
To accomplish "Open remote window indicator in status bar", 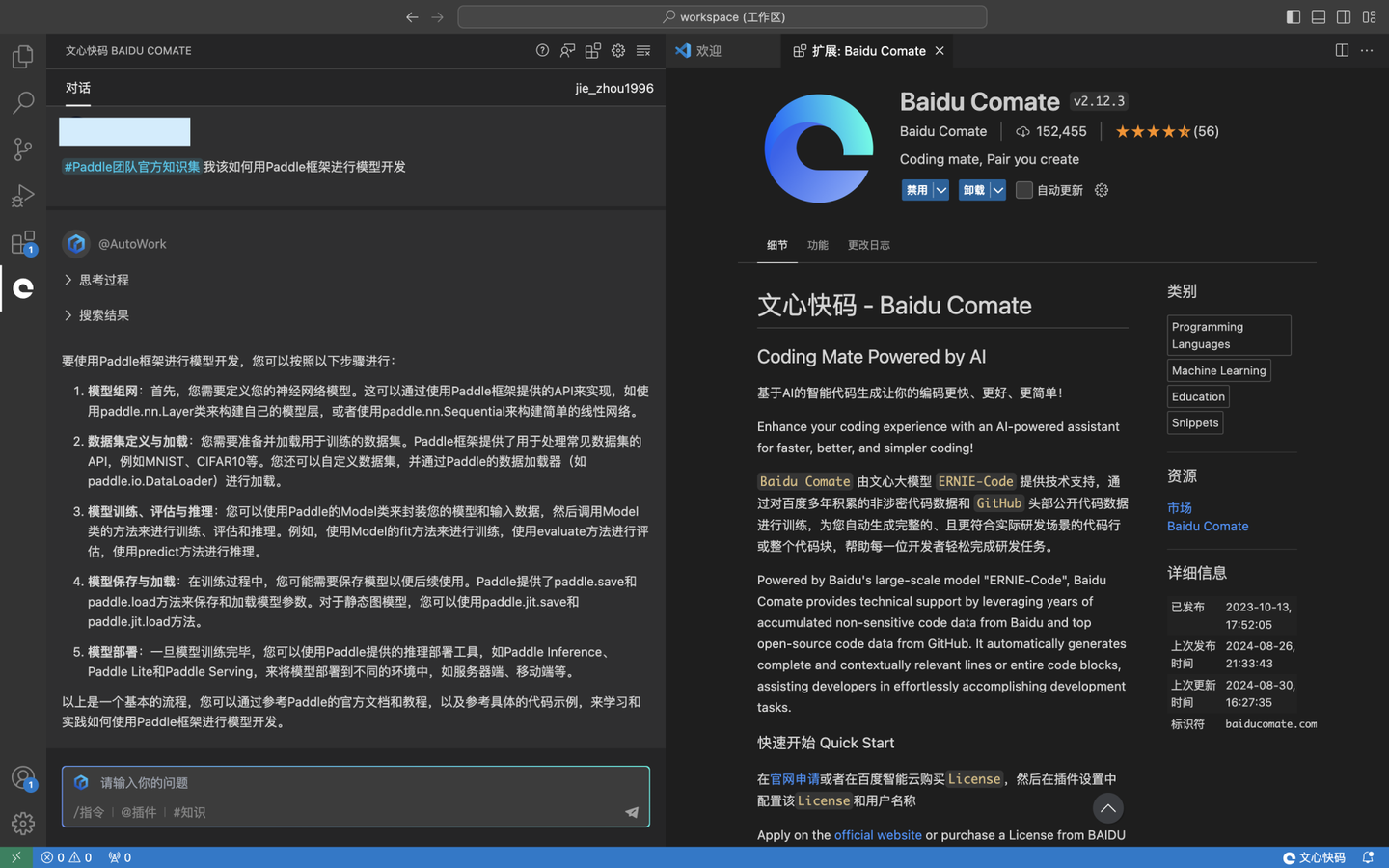I will 15,857.
